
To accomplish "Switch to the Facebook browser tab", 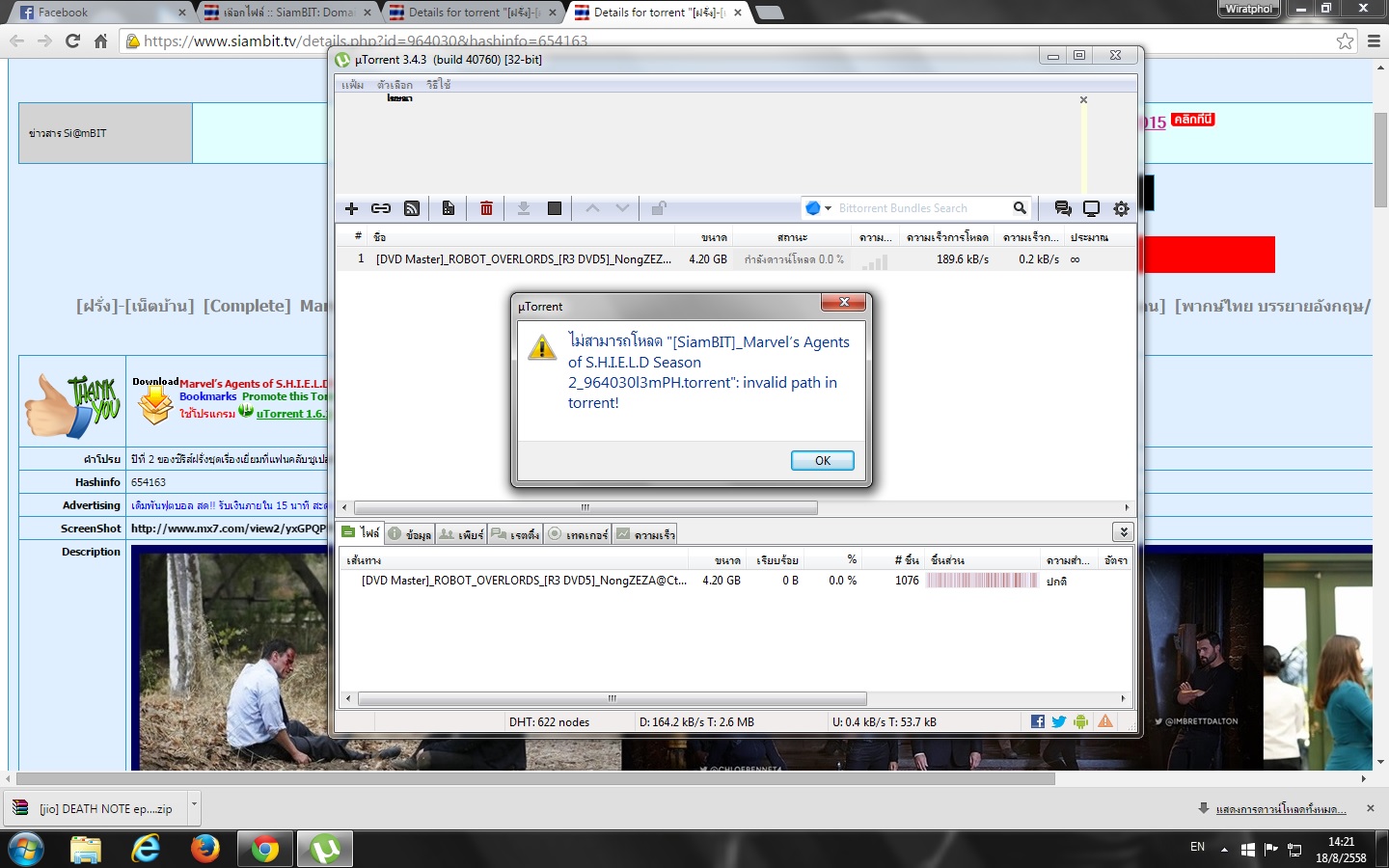I will 101,13.
